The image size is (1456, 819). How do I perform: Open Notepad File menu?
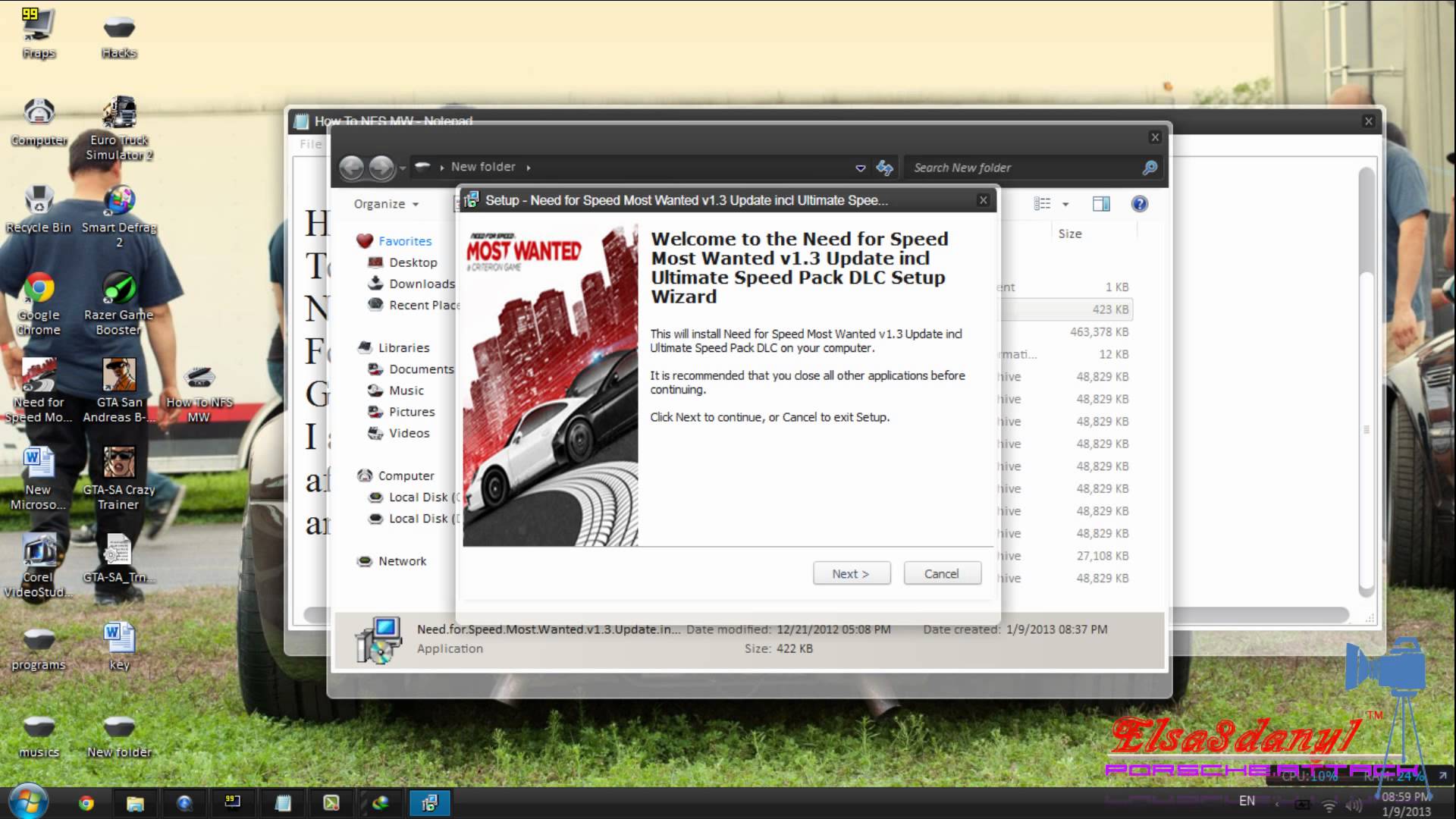coord(310,144)
